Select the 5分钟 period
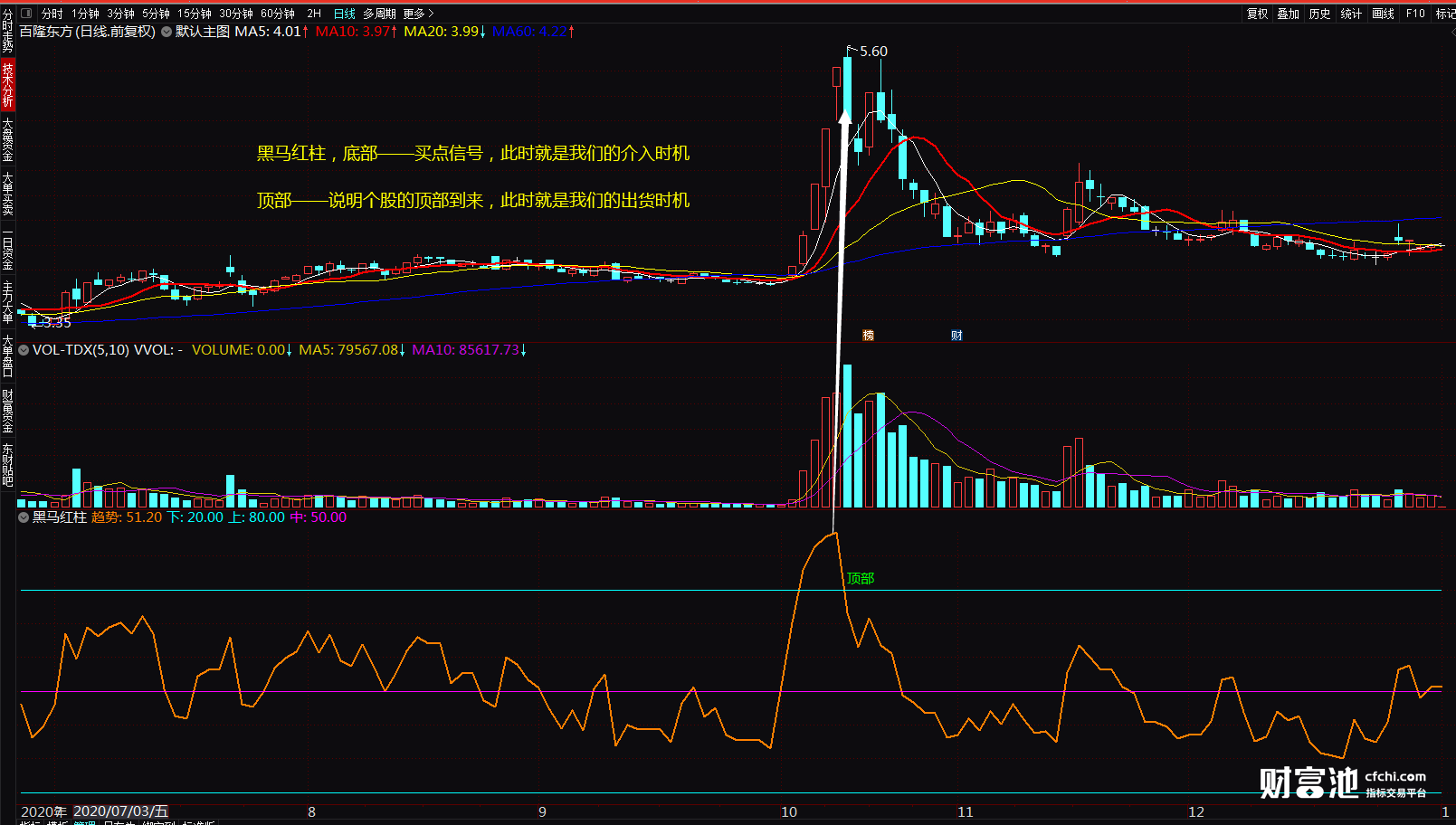The height and width of the screenshot is (825, 1456). tap(156, 14)
